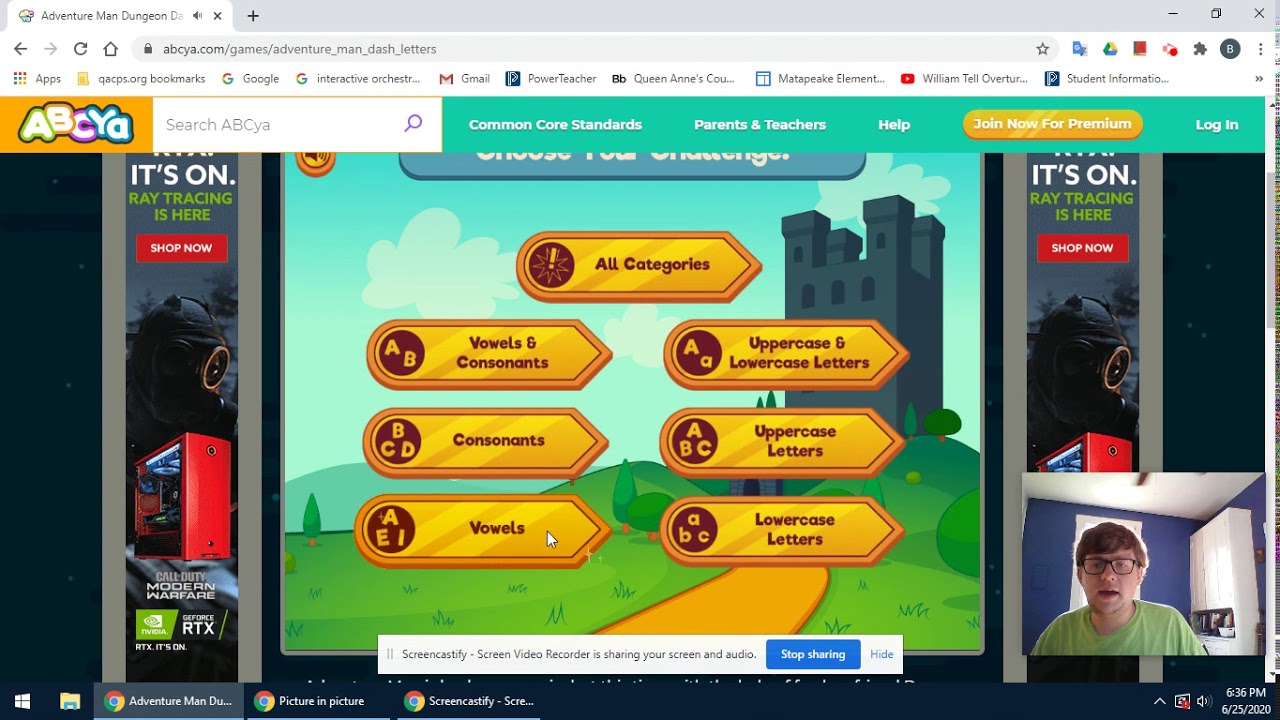1280x720 pixels.
Task: Select the Adventure Man Dungeon Dash tab
Action: click(x=120, y=16)
